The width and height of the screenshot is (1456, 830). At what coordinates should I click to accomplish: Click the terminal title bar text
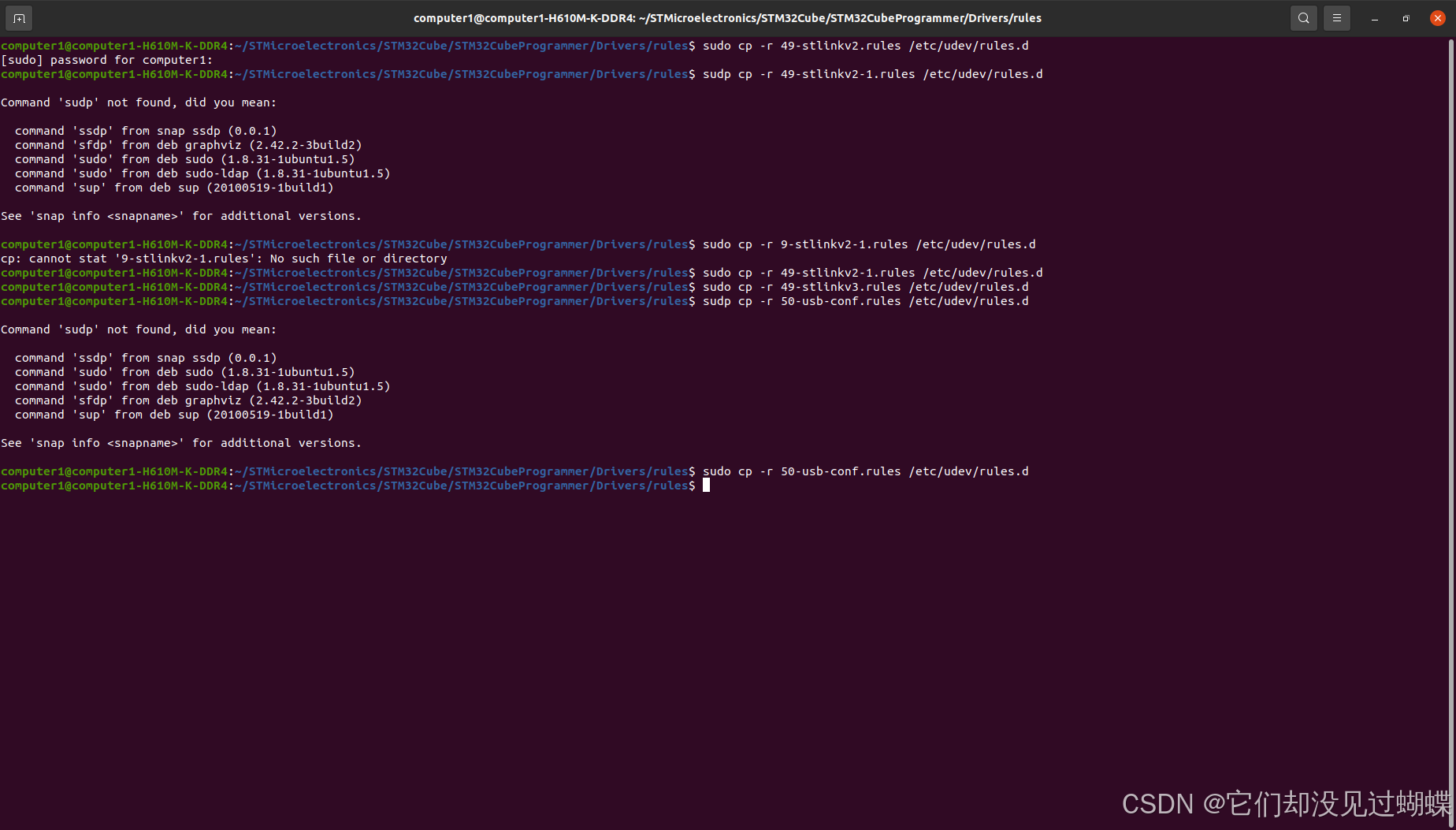click(727, 17)
